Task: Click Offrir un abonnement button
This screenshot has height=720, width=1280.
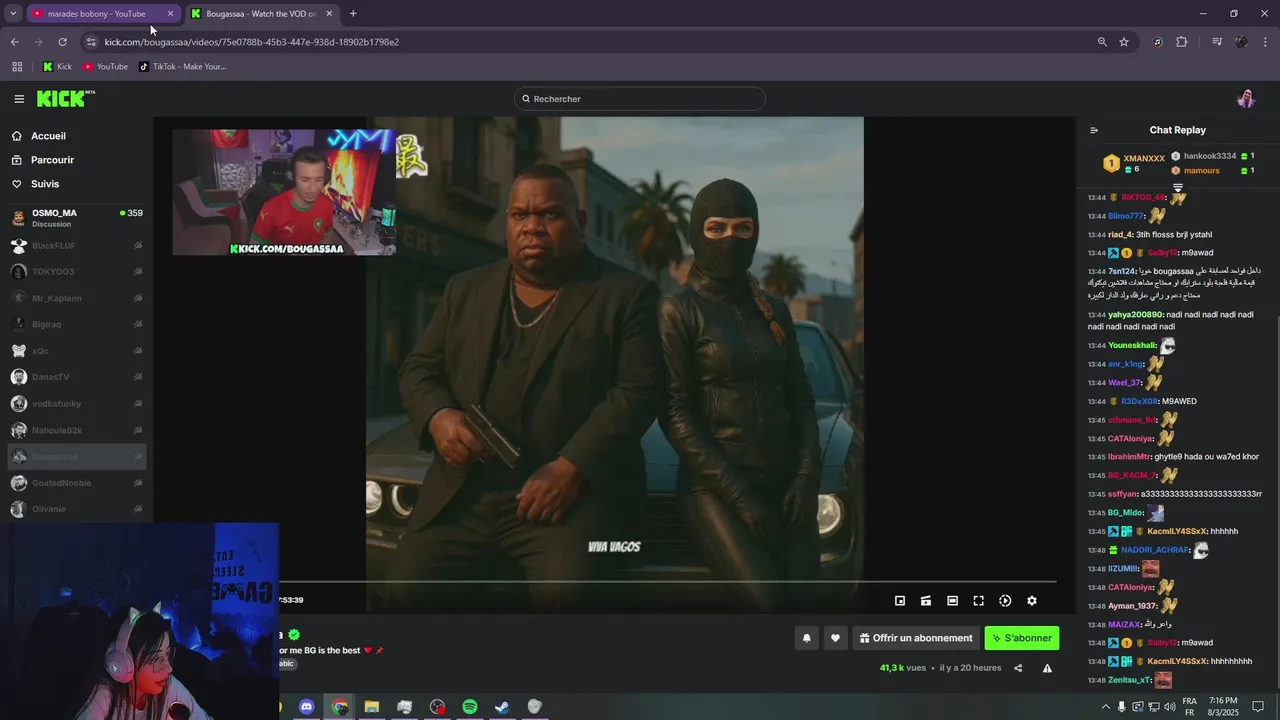Action: 915,638
